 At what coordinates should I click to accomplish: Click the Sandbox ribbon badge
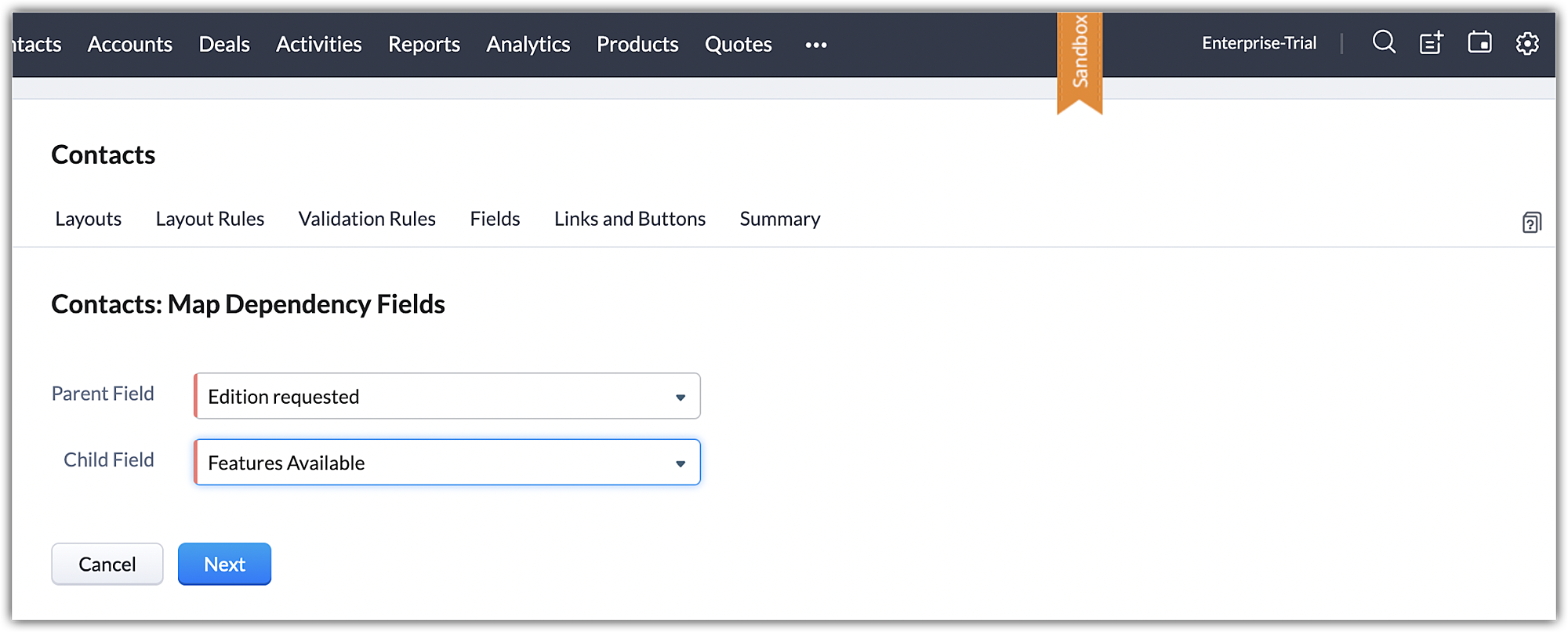tap(1080, 55)
